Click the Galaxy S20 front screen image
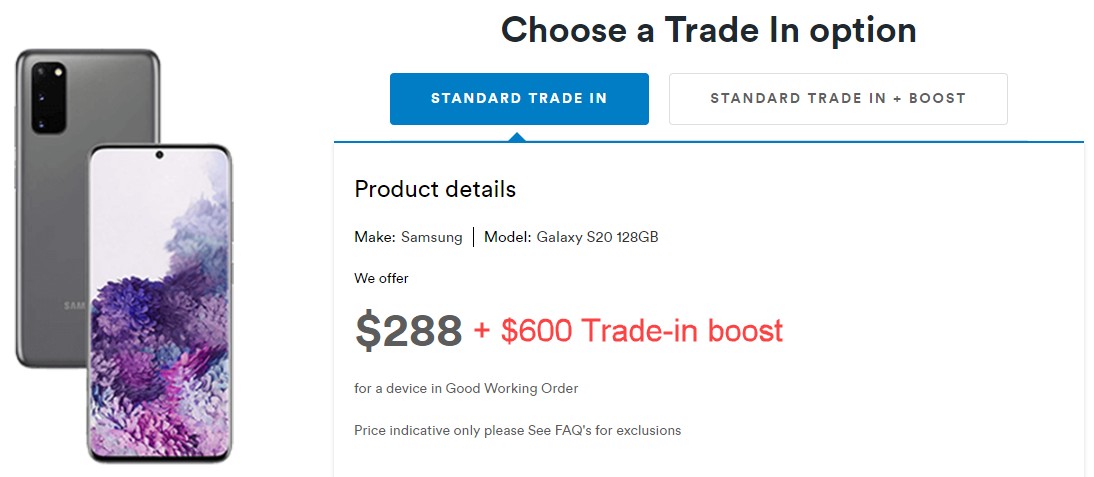This screenshot has height=477, width=1094. click(160, 303)
